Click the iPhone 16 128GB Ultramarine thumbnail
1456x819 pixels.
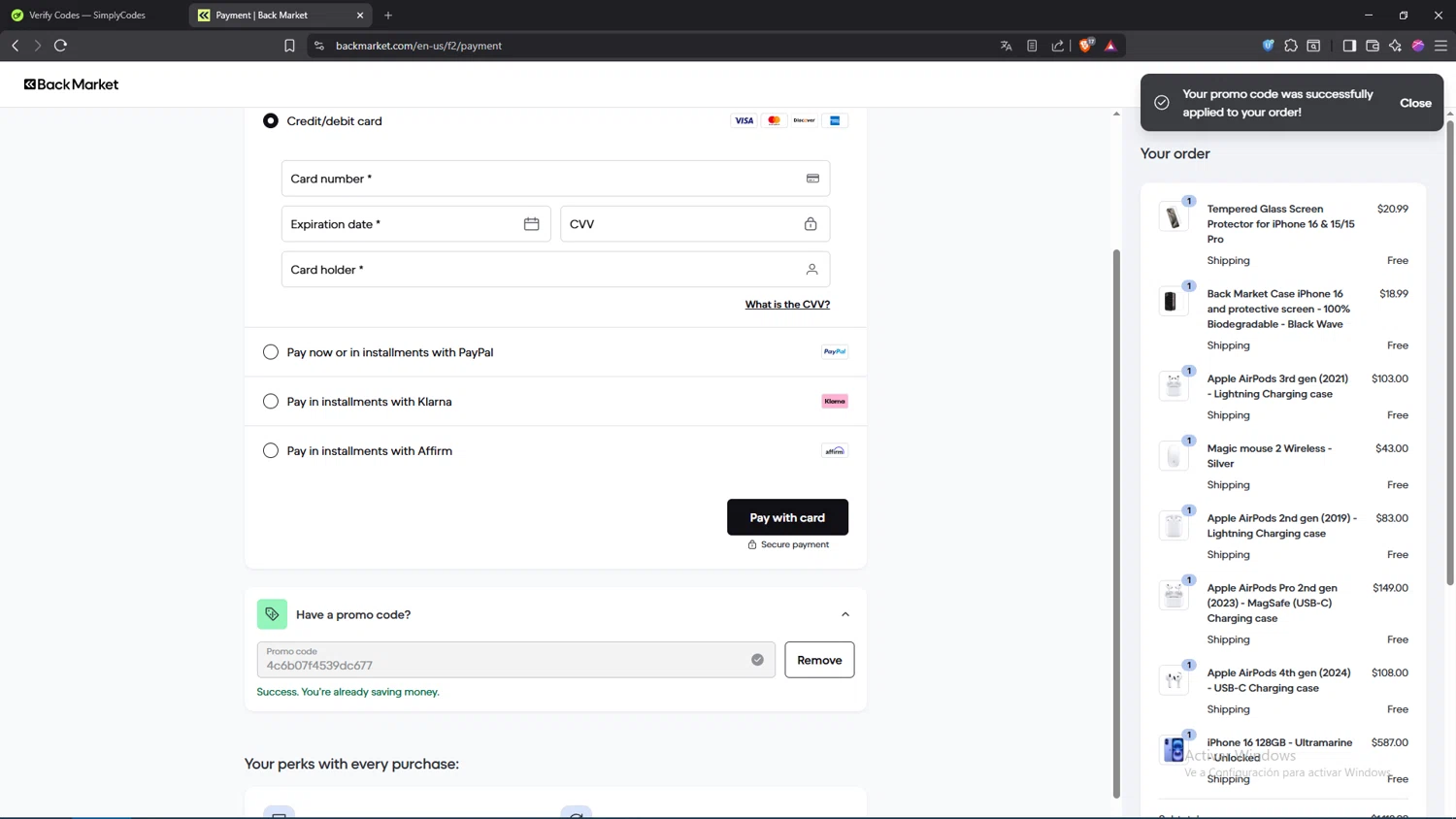pos(1174,750)
